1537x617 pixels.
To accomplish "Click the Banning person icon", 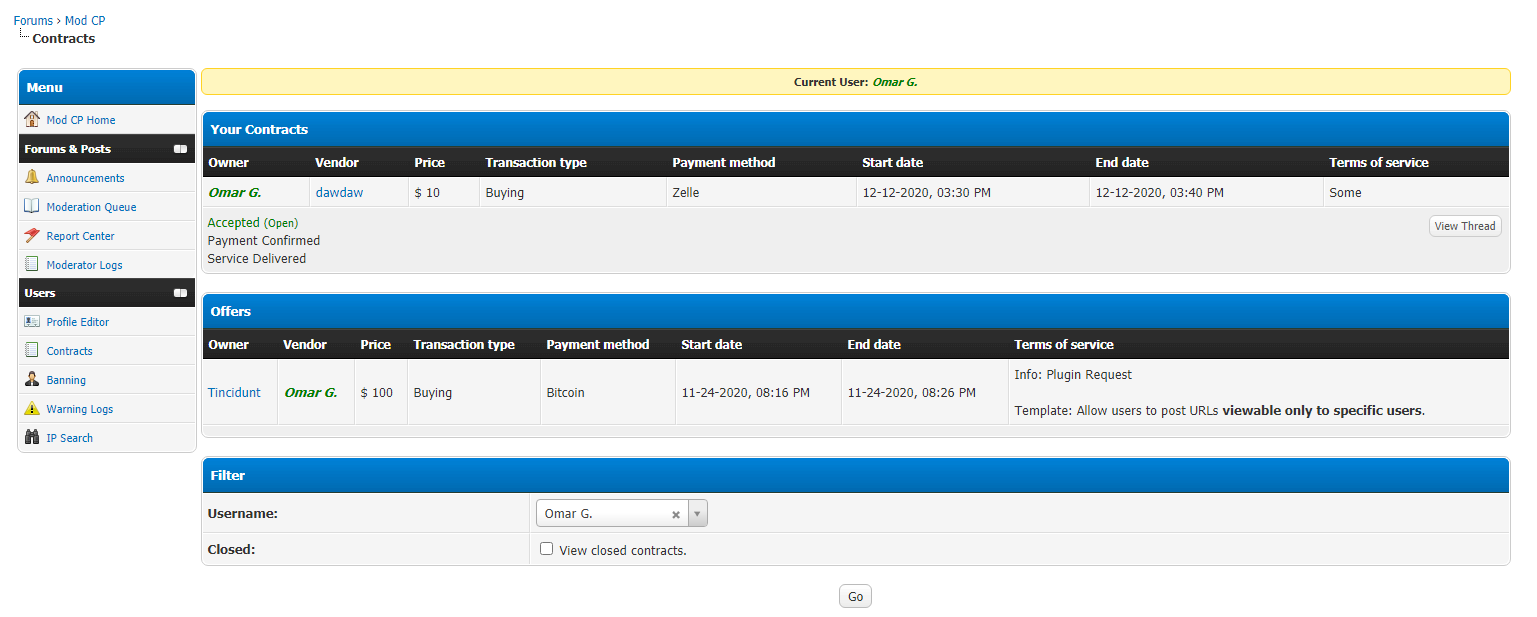I will click(x=32, y=380).
